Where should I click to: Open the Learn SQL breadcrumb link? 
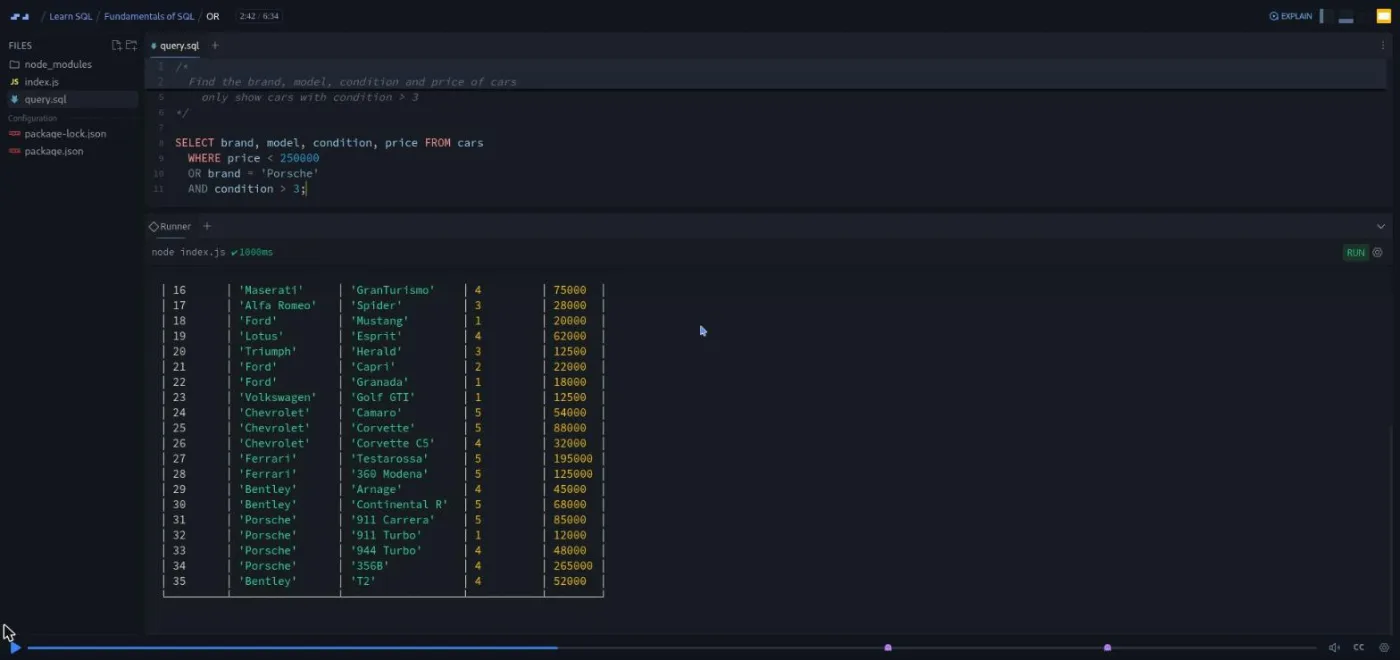coord(71,16)
